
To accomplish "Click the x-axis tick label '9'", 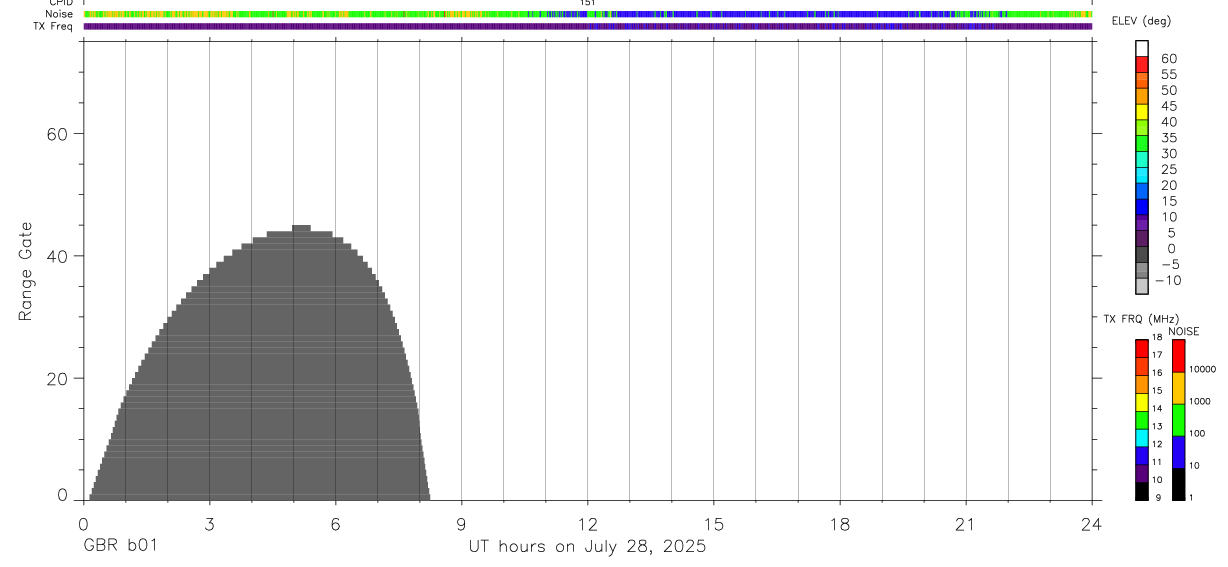I will tap(461, 524).
